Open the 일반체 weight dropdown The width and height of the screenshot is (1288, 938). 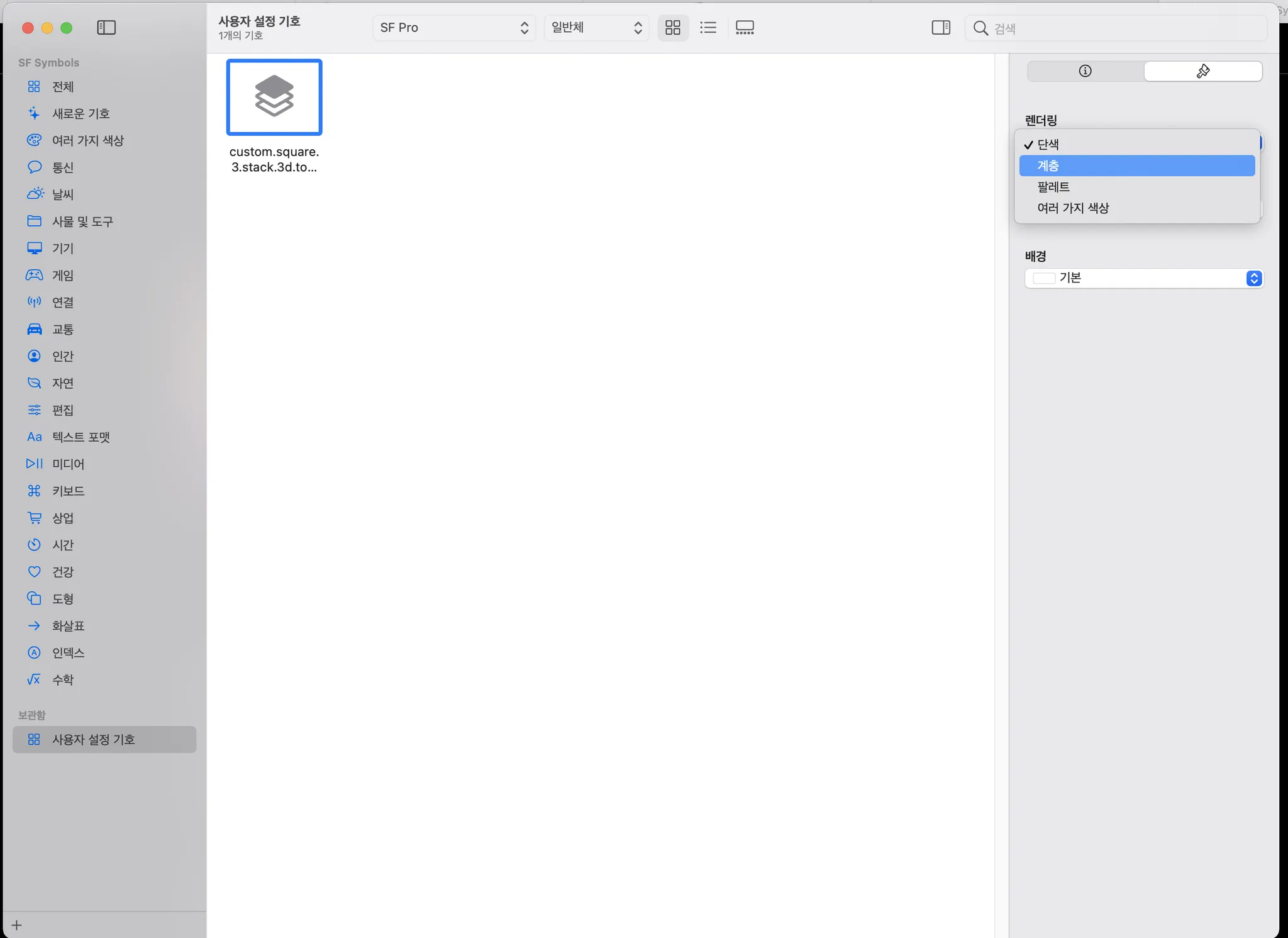click(x=596, y=28)
